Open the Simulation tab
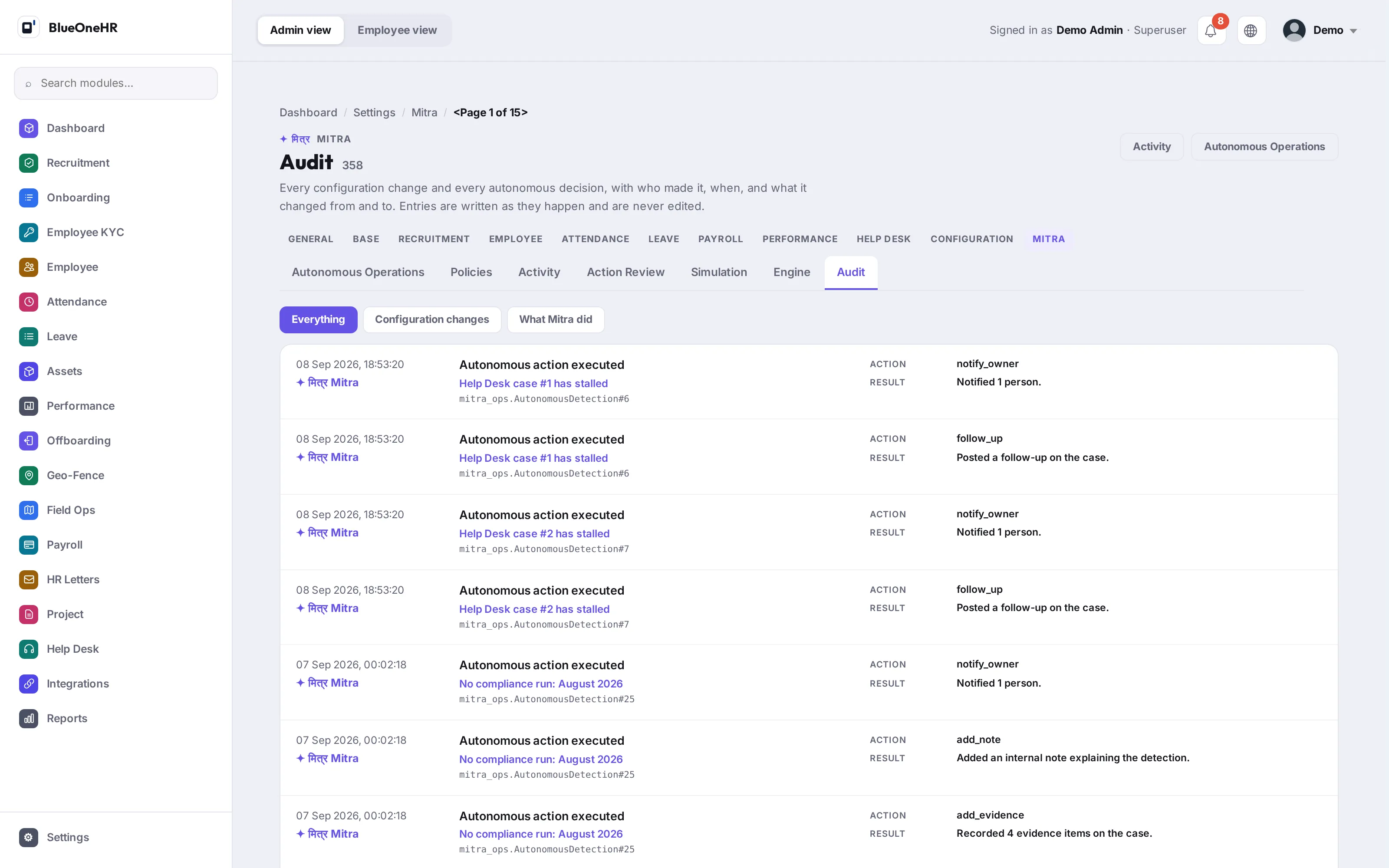 [719, 272]
